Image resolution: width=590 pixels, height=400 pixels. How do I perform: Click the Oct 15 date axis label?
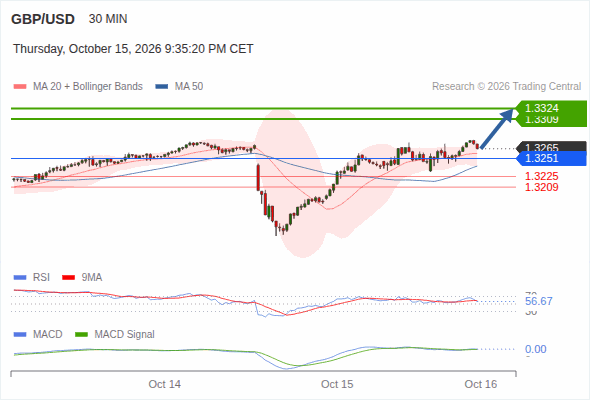tap(337, 384)
